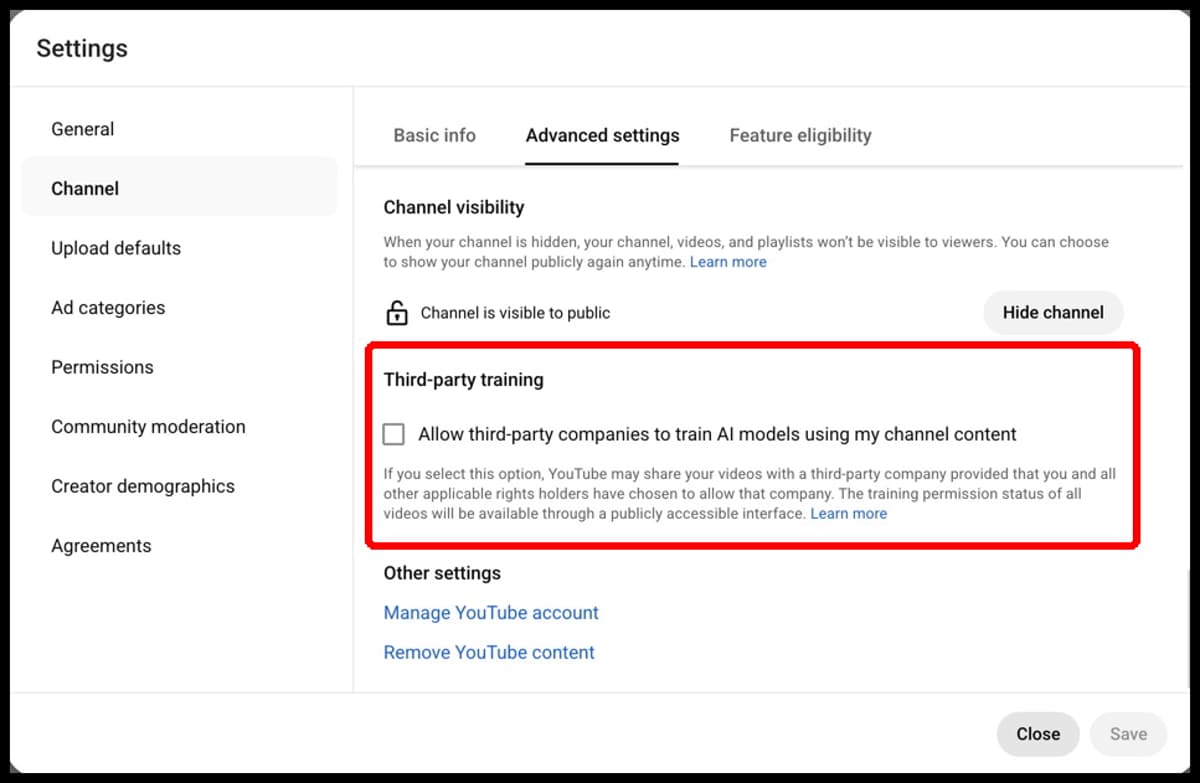Click the Hide channel button
This screenshot has height=783, width=1200.
point(1053,313)
